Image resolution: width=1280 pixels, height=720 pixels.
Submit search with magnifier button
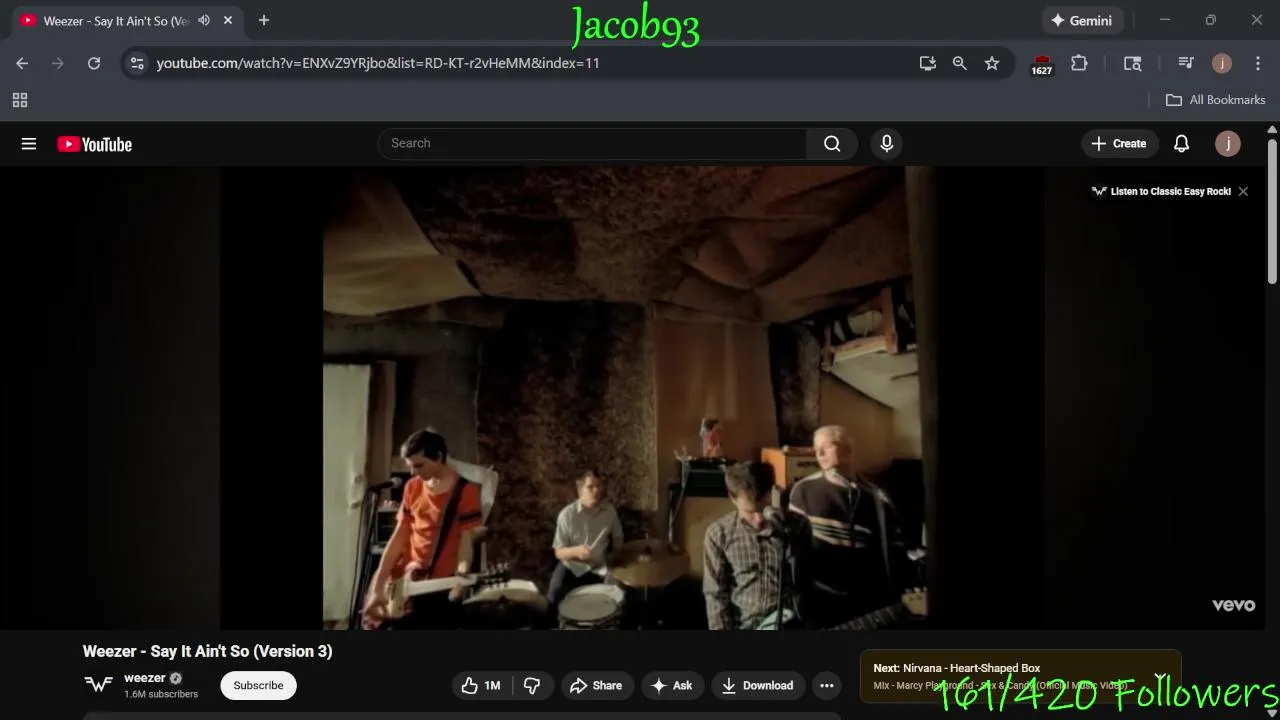point(832,144)
